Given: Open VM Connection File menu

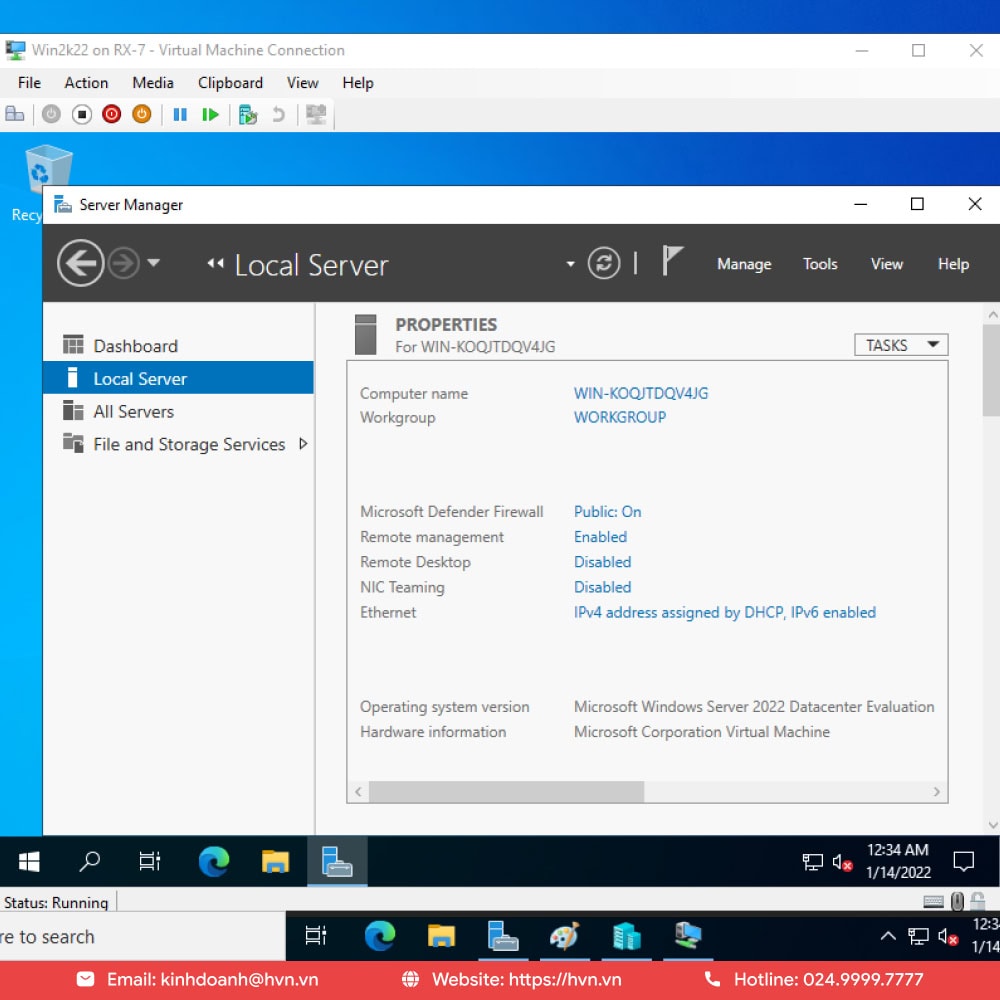Looking at the screenshot, I should pyautogui.click(x=29, y=83).
